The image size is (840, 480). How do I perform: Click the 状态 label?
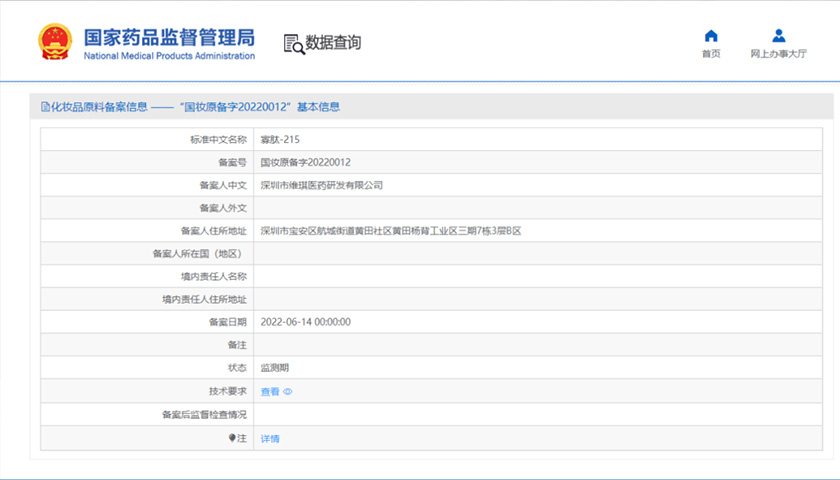pos(237,368)
